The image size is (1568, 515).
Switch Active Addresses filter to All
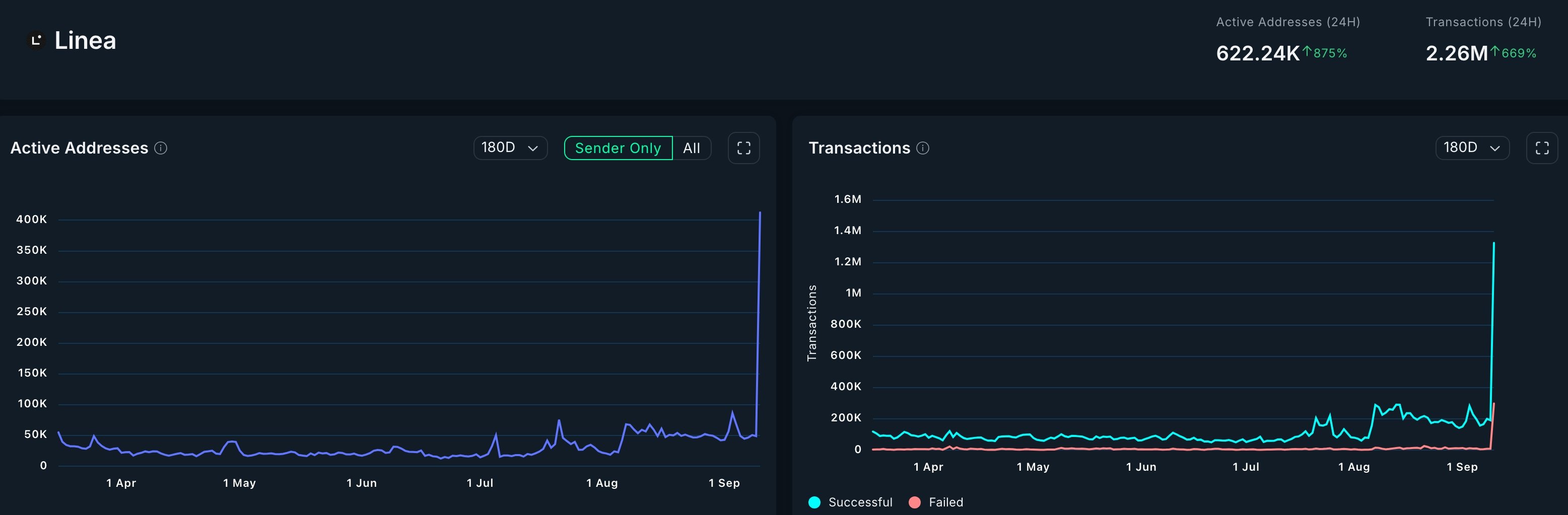[692, 148]
